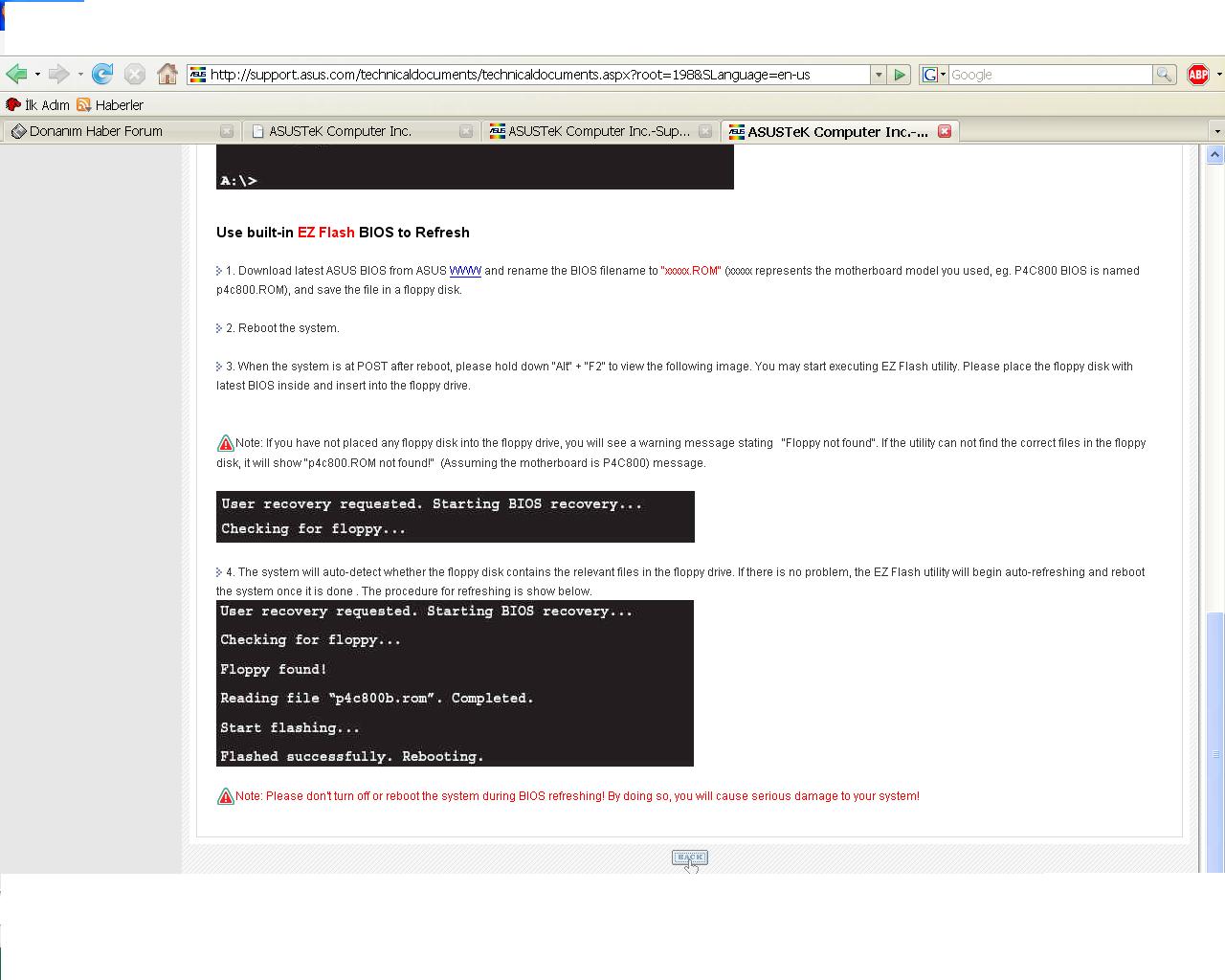Viewport: 1225px width, 980px height.
Task: Click the step 3 bullet arrow icon
Action: (x=219, y=367)
